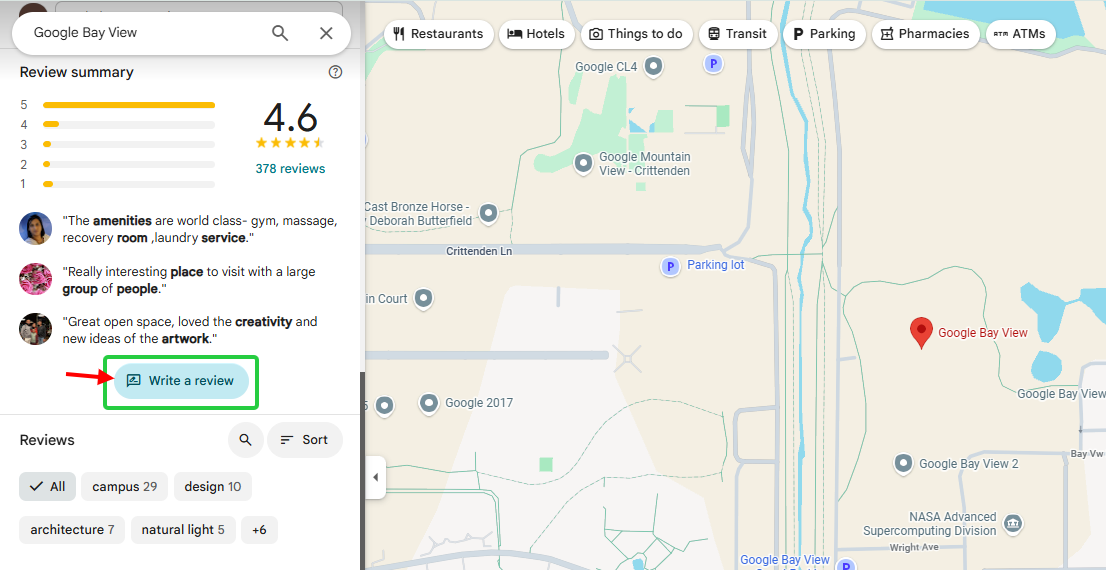Screen dimensions: 1106x570
Task: Click the Cast Bronze Horse map marker
Action: [488, 212]
